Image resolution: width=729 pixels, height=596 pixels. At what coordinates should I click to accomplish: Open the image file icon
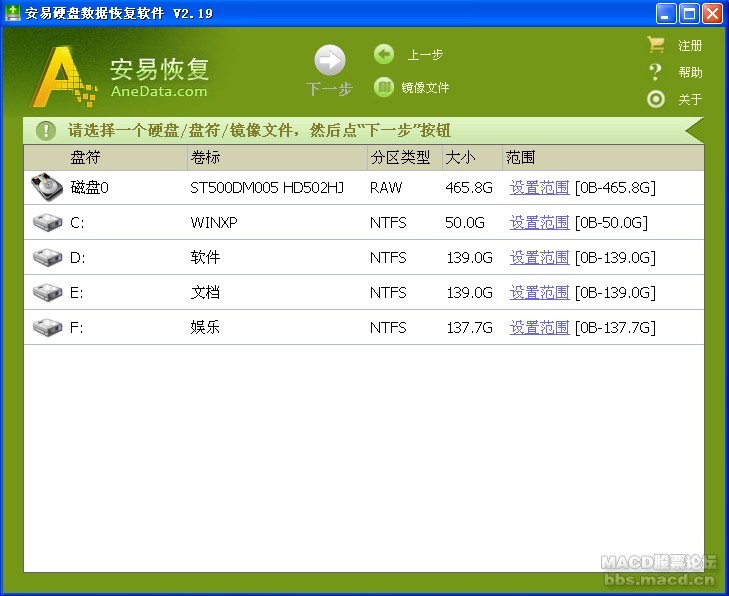384,87
